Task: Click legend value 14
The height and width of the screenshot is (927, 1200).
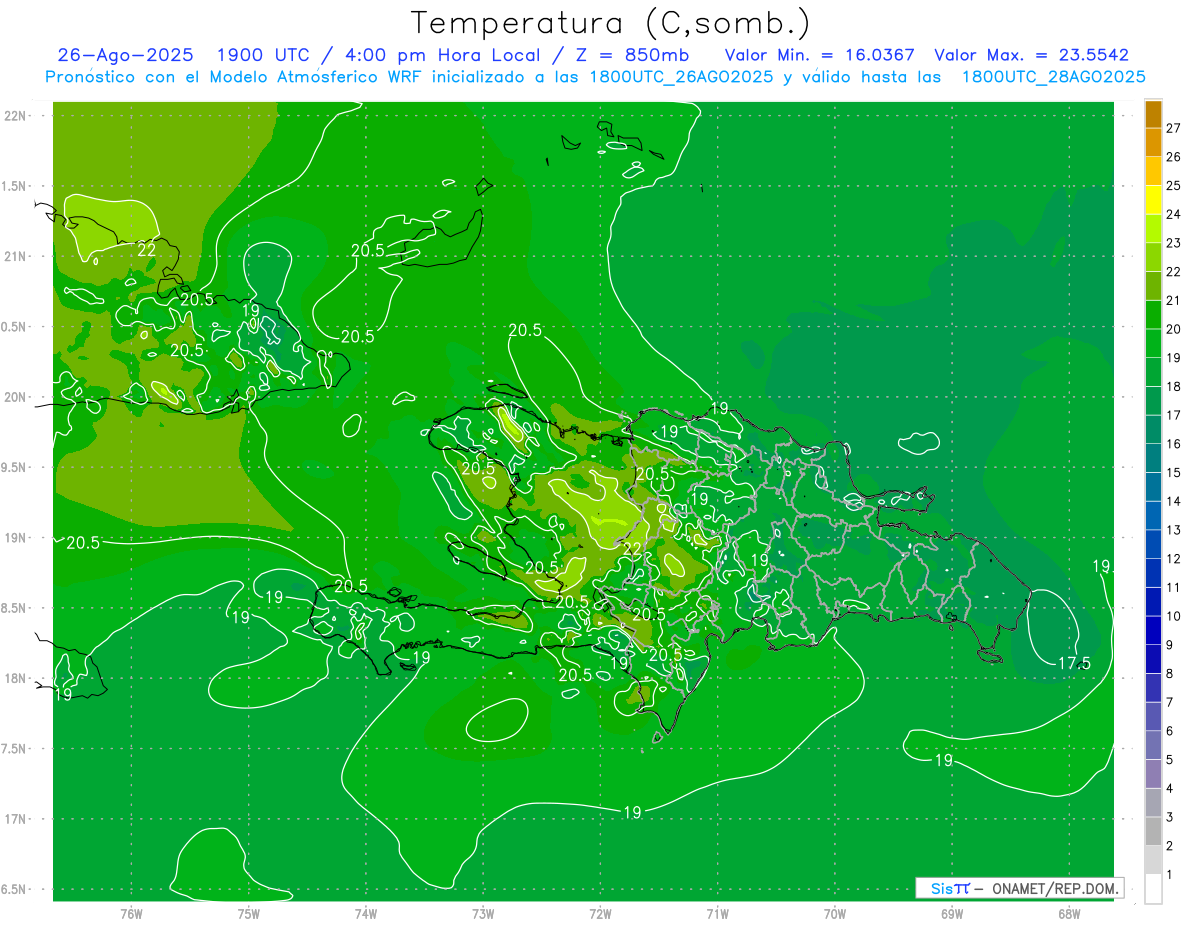Action: [1174, 501]
